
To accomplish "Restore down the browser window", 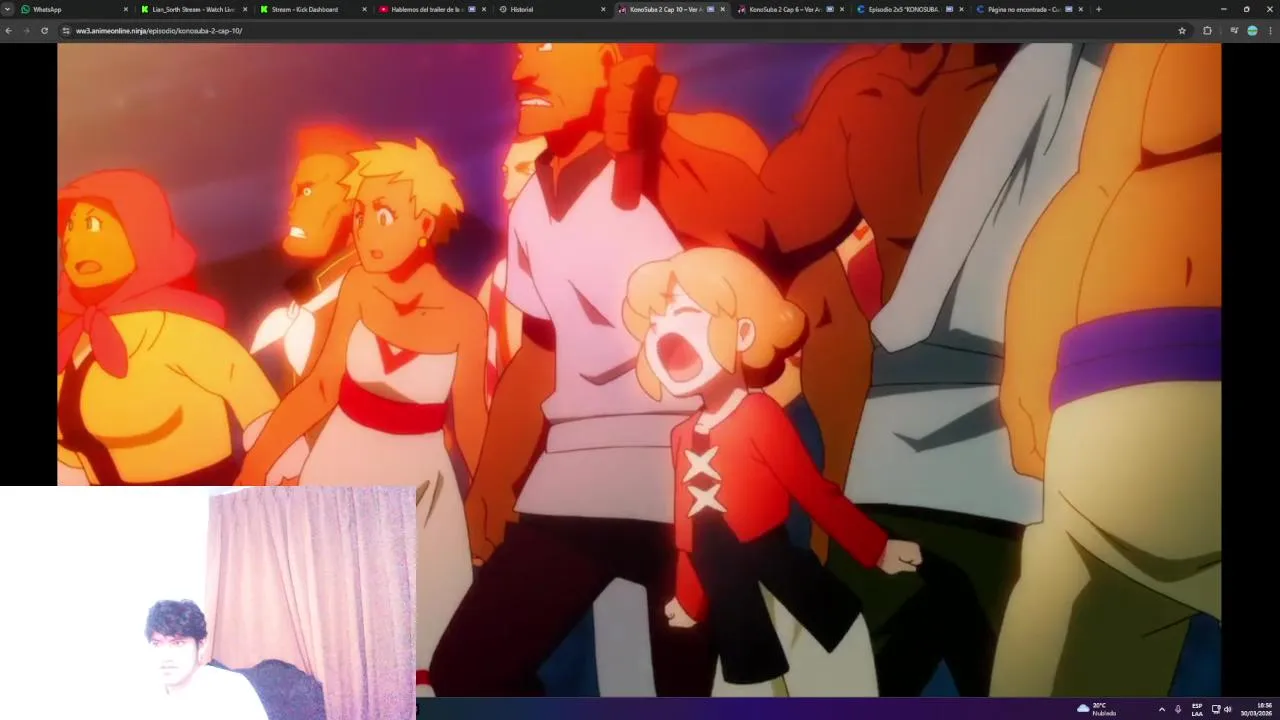I will tap(1246, 9).
